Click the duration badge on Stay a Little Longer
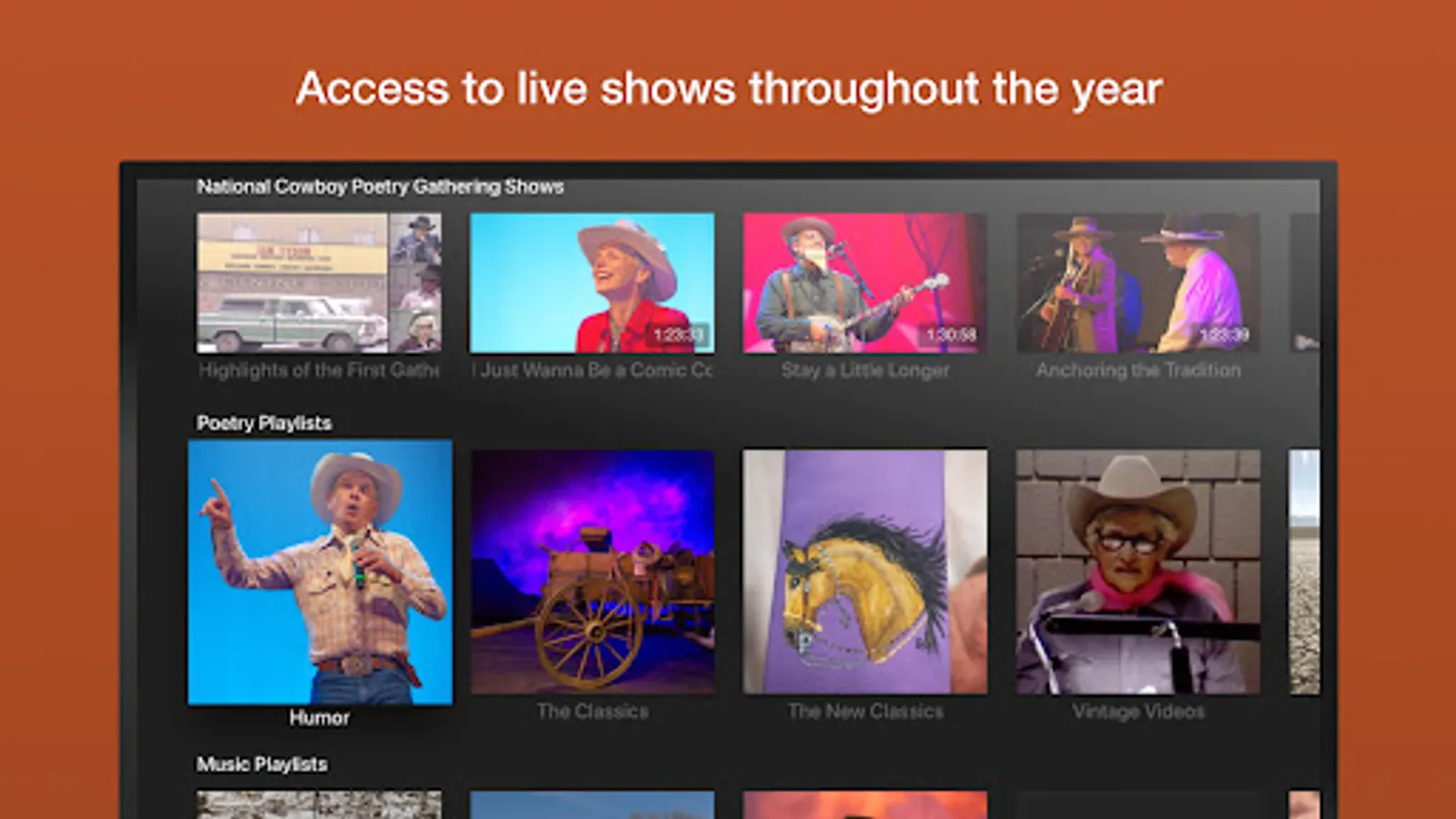The width and height of the screenshot is (1456, 819). pos(951,336)
